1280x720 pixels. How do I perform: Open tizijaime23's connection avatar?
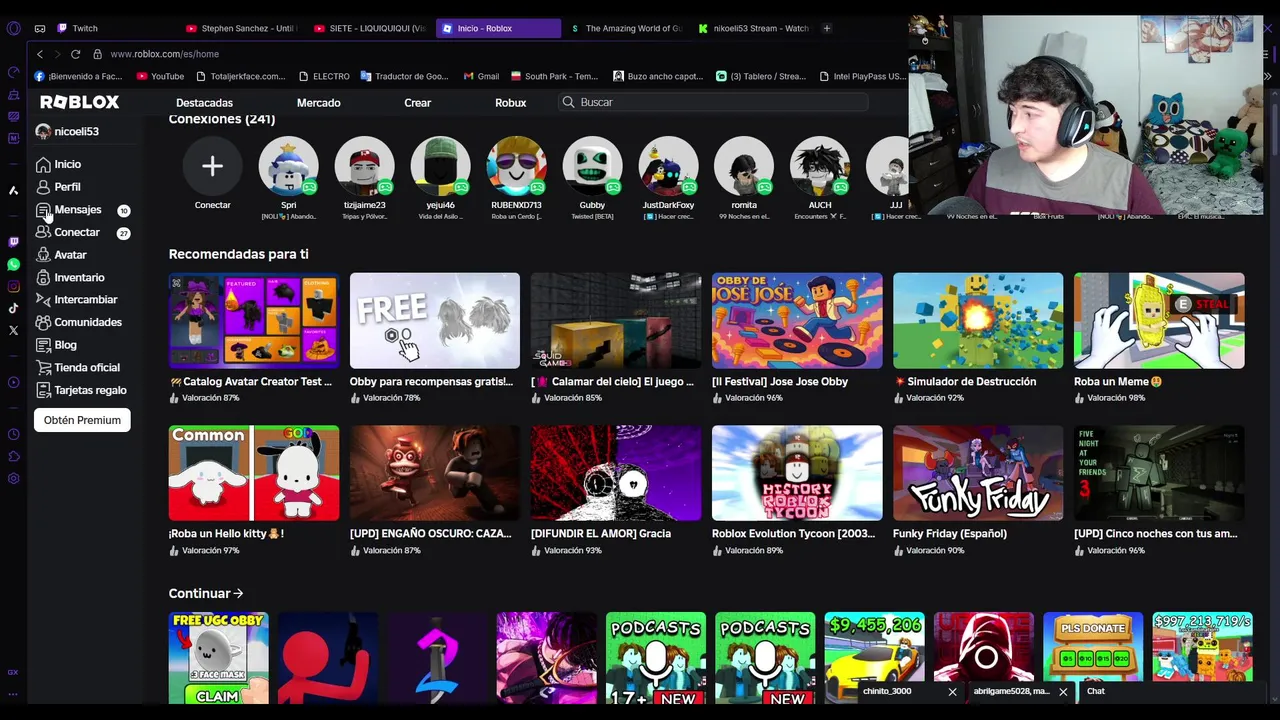point(364,167)
